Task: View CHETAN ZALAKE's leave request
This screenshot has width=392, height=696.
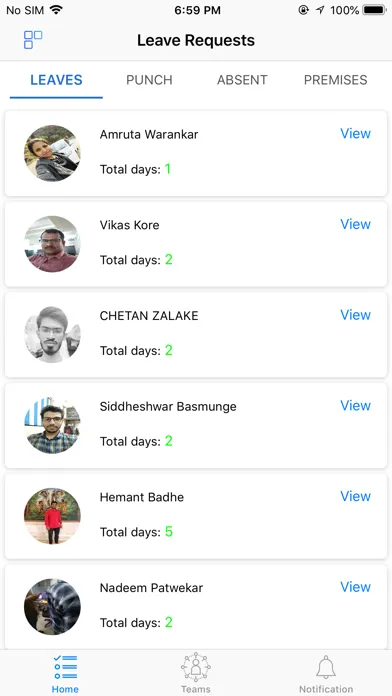Action: 356,315
